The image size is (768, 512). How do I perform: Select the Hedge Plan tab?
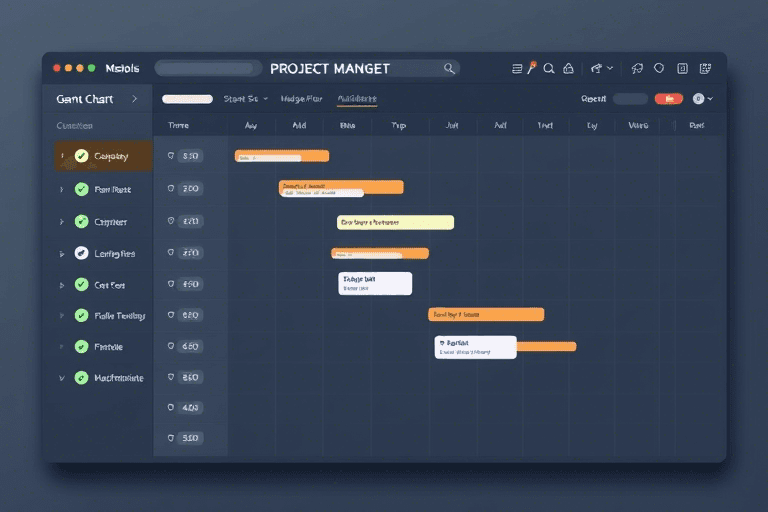301,99
